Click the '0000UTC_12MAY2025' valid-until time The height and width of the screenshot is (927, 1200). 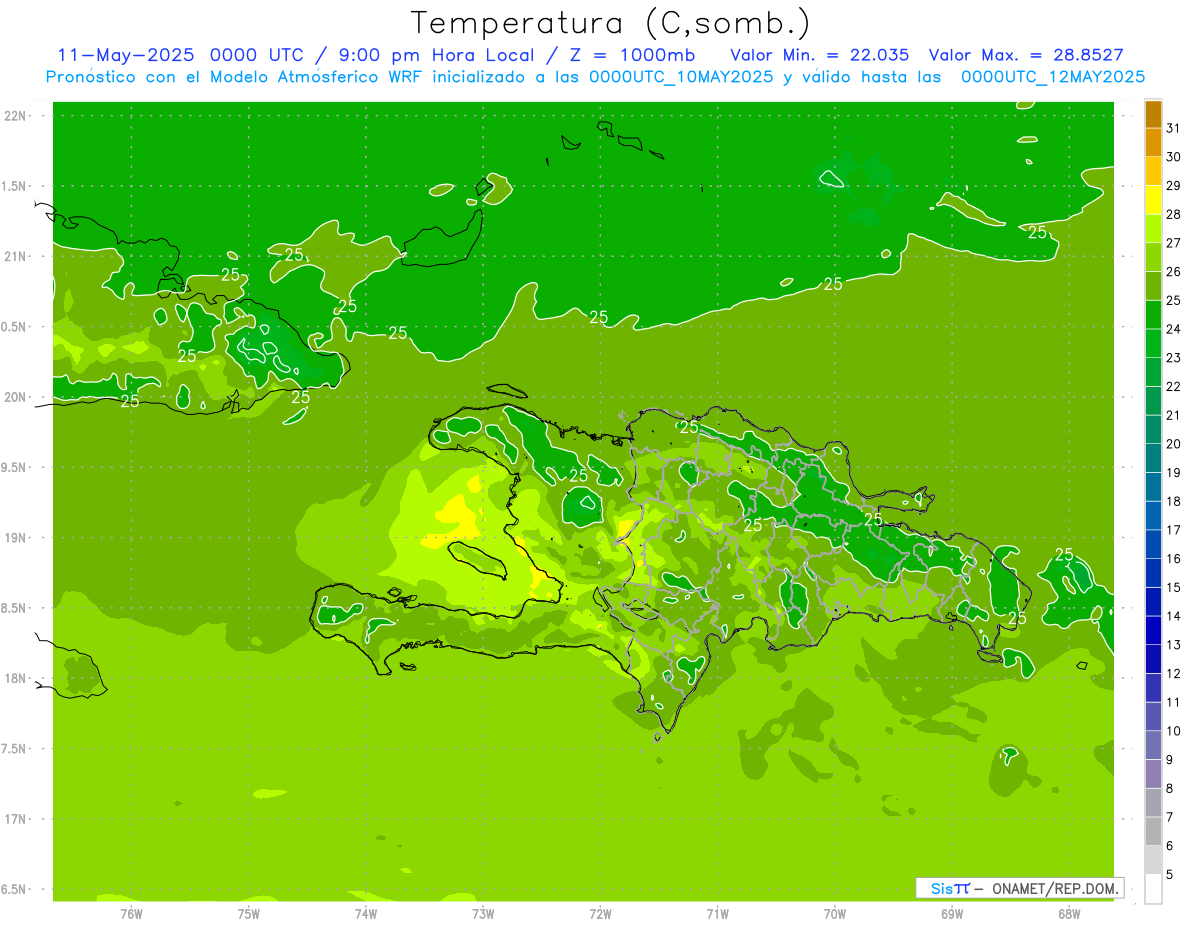(x=1053, y=77)
